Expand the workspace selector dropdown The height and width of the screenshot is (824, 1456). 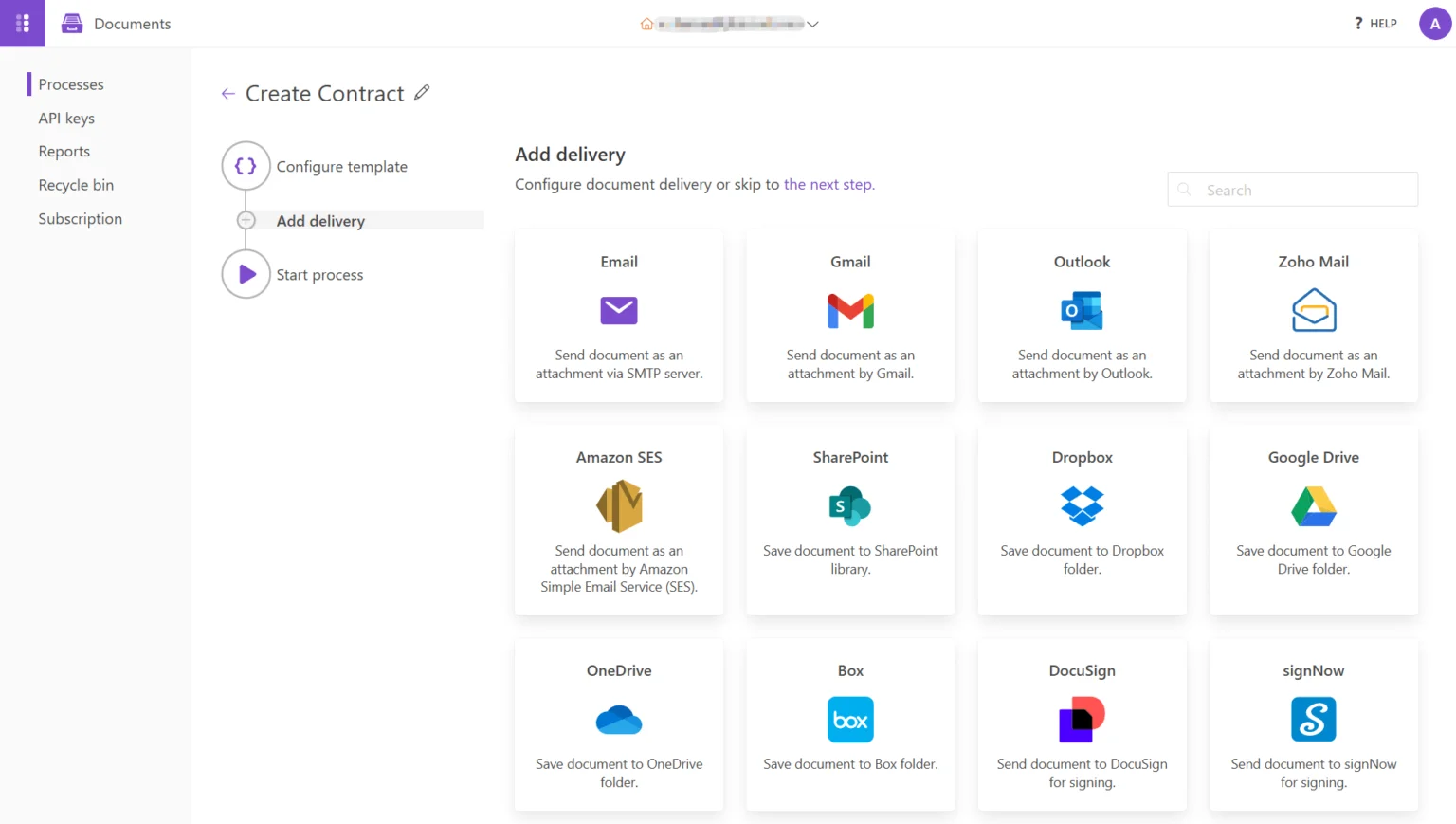[812, 24]
